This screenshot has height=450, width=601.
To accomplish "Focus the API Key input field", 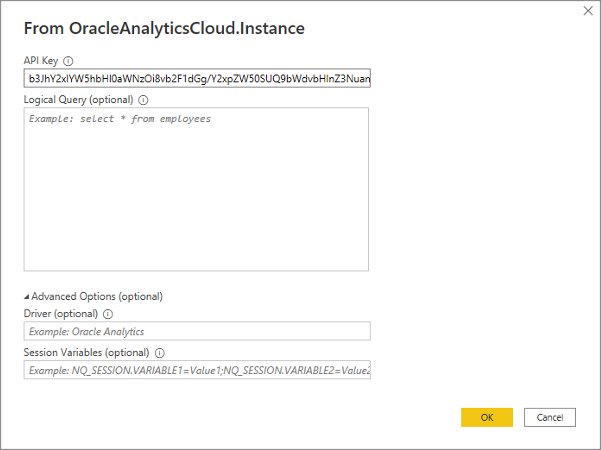I will (197, 78).
